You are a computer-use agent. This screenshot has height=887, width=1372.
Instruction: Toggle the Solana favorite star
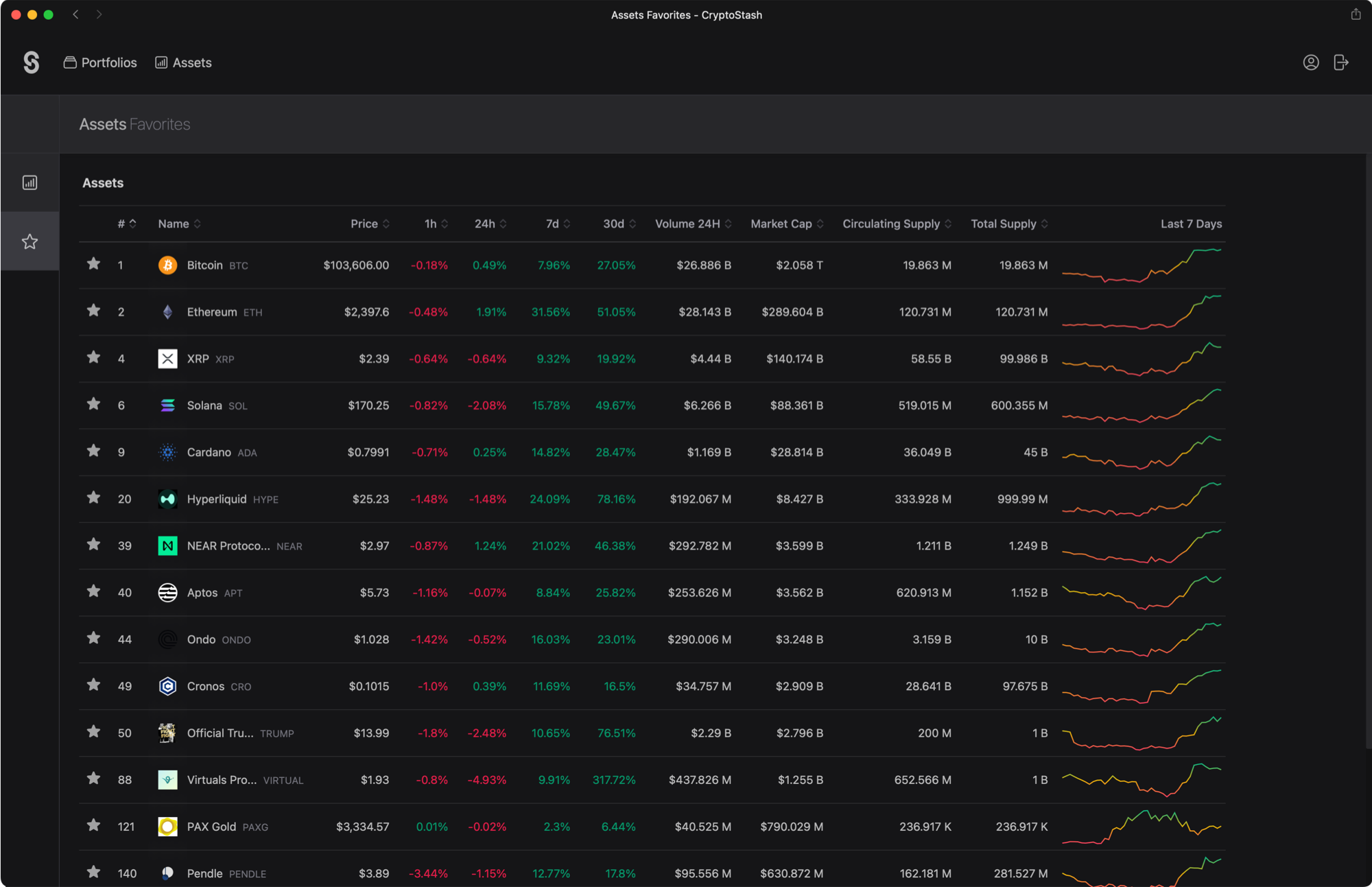tap(94, 403)
